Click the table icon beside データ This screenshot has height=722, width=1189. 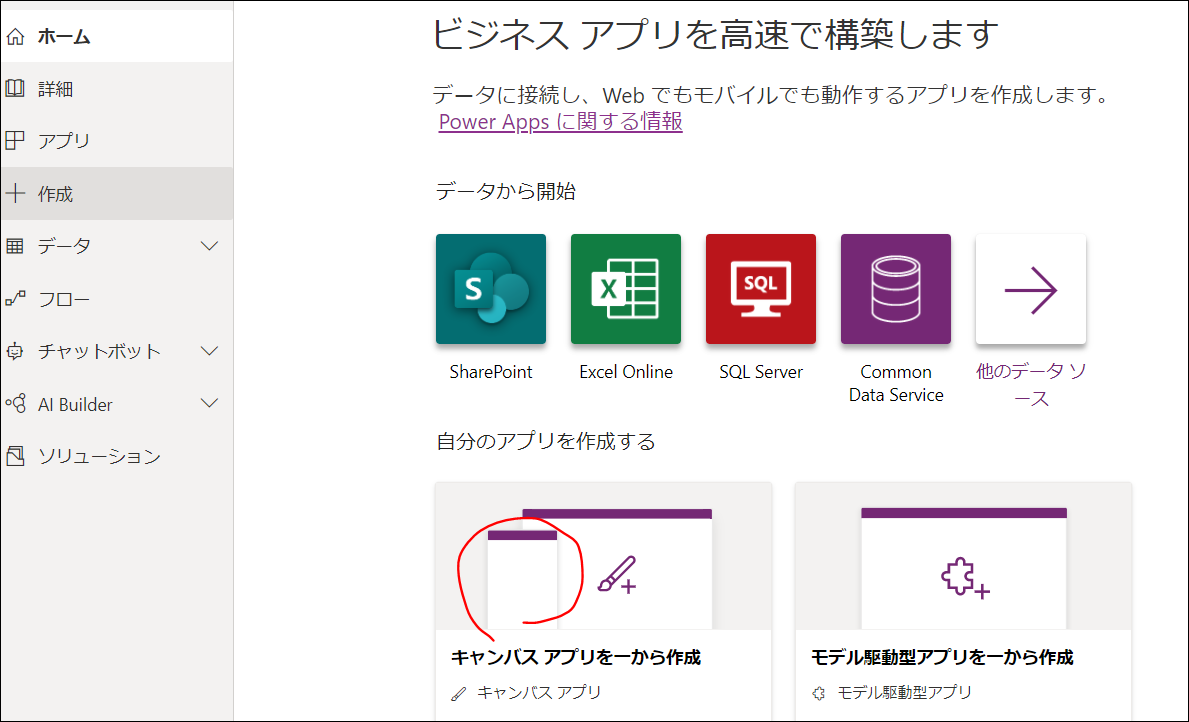click(x=15, y=246)
